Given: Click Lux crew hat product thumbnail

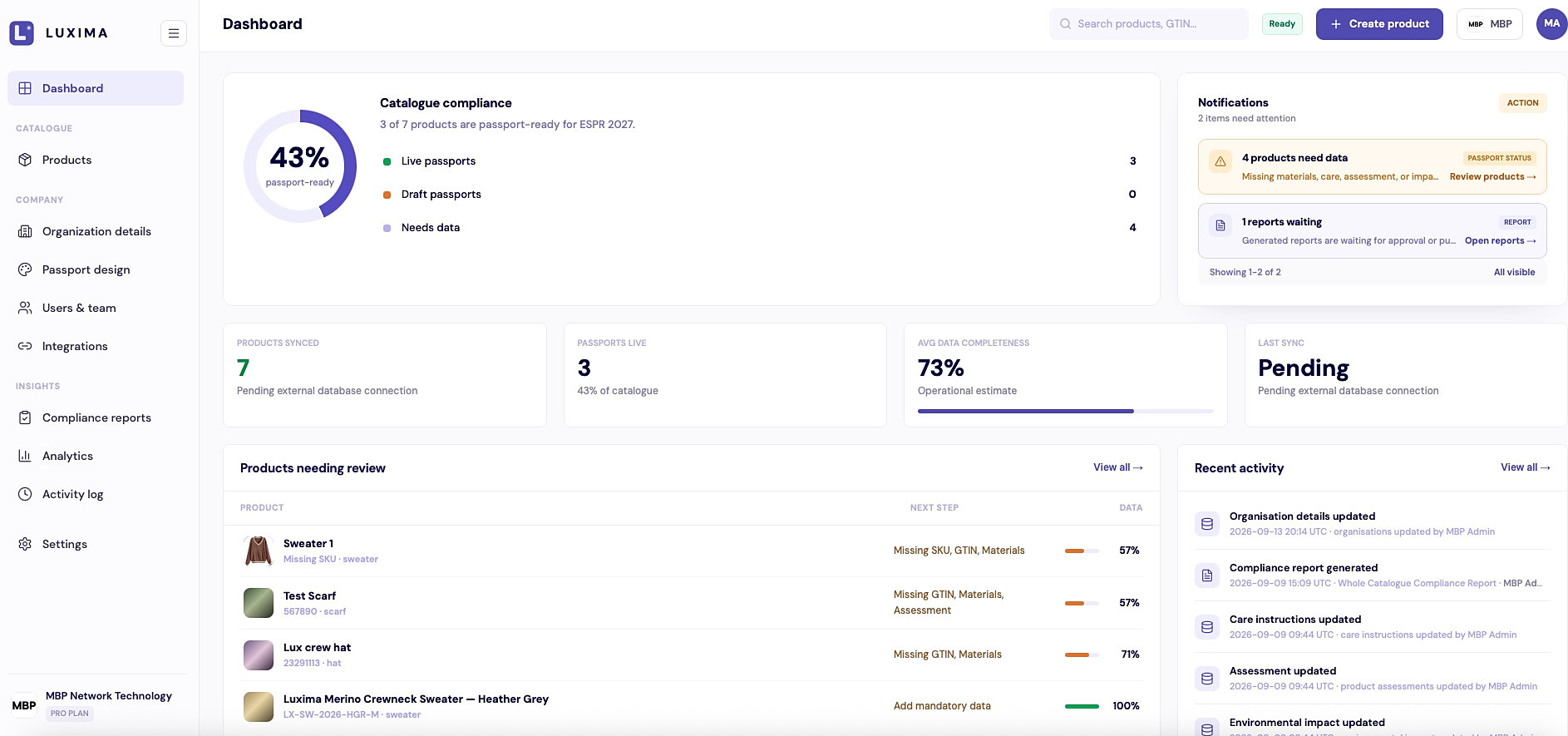Looking at the screenshot, I should coord(259,655).
